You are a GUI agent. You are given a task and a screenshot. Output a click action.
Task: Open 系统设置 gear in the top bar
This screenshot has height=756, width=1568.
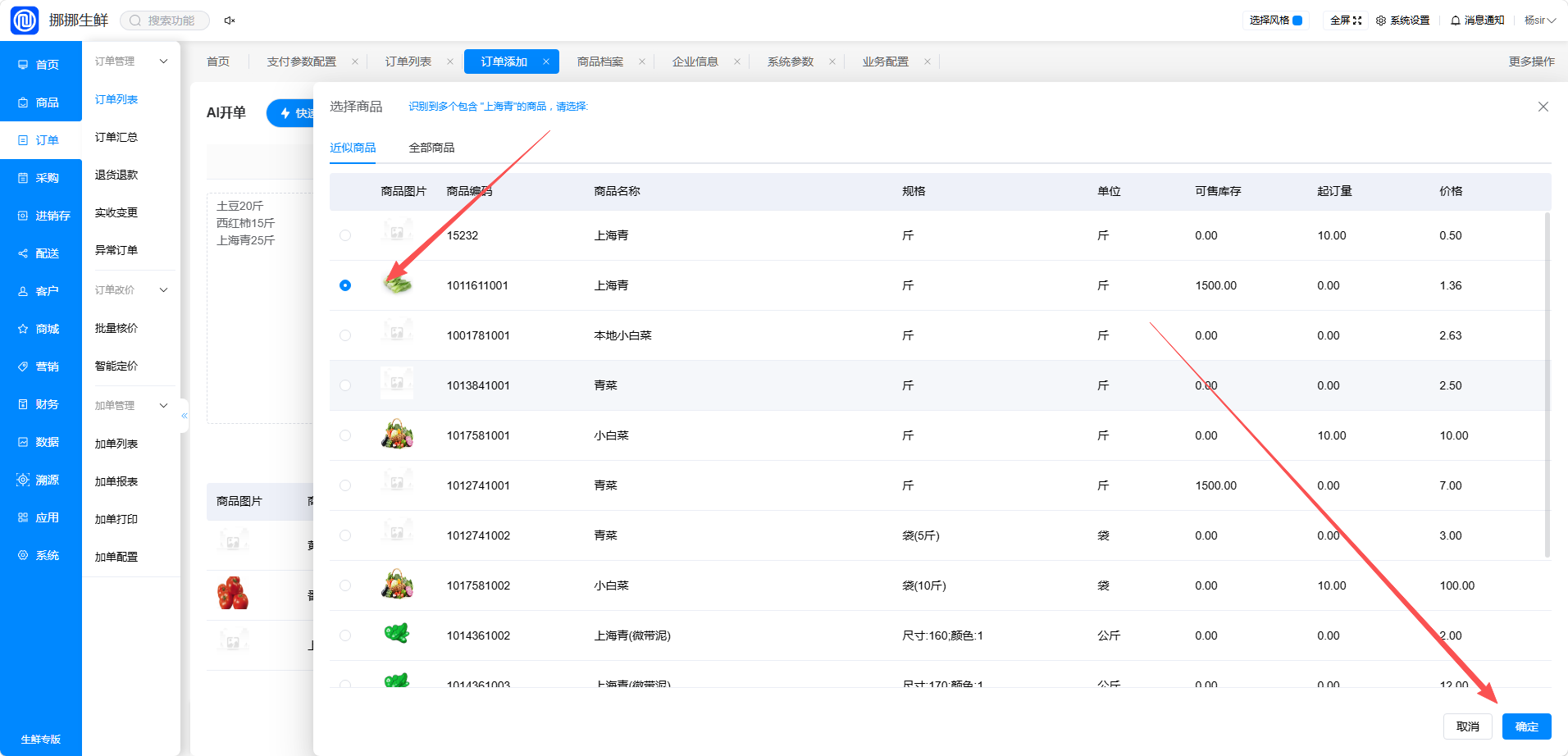click(x=1402, y=20)
